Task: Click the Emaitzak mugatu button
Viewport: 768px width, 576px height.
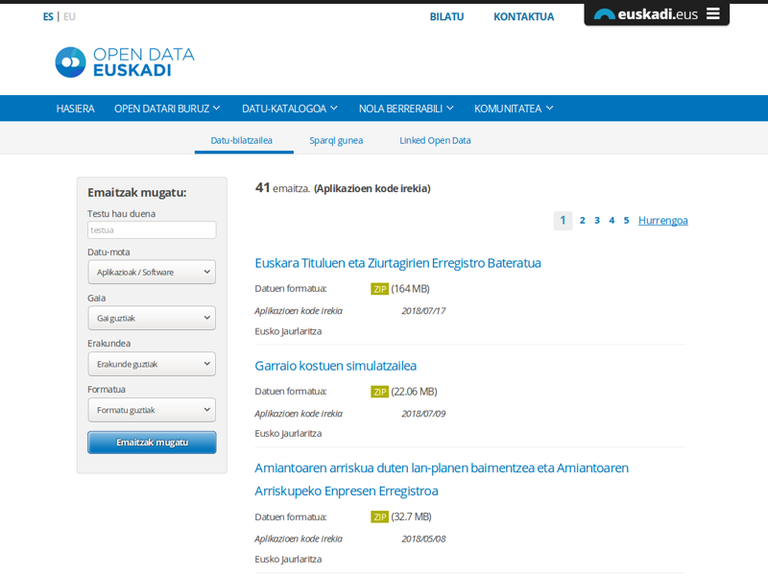Action: pyautogui.click(x=152, y=442)
